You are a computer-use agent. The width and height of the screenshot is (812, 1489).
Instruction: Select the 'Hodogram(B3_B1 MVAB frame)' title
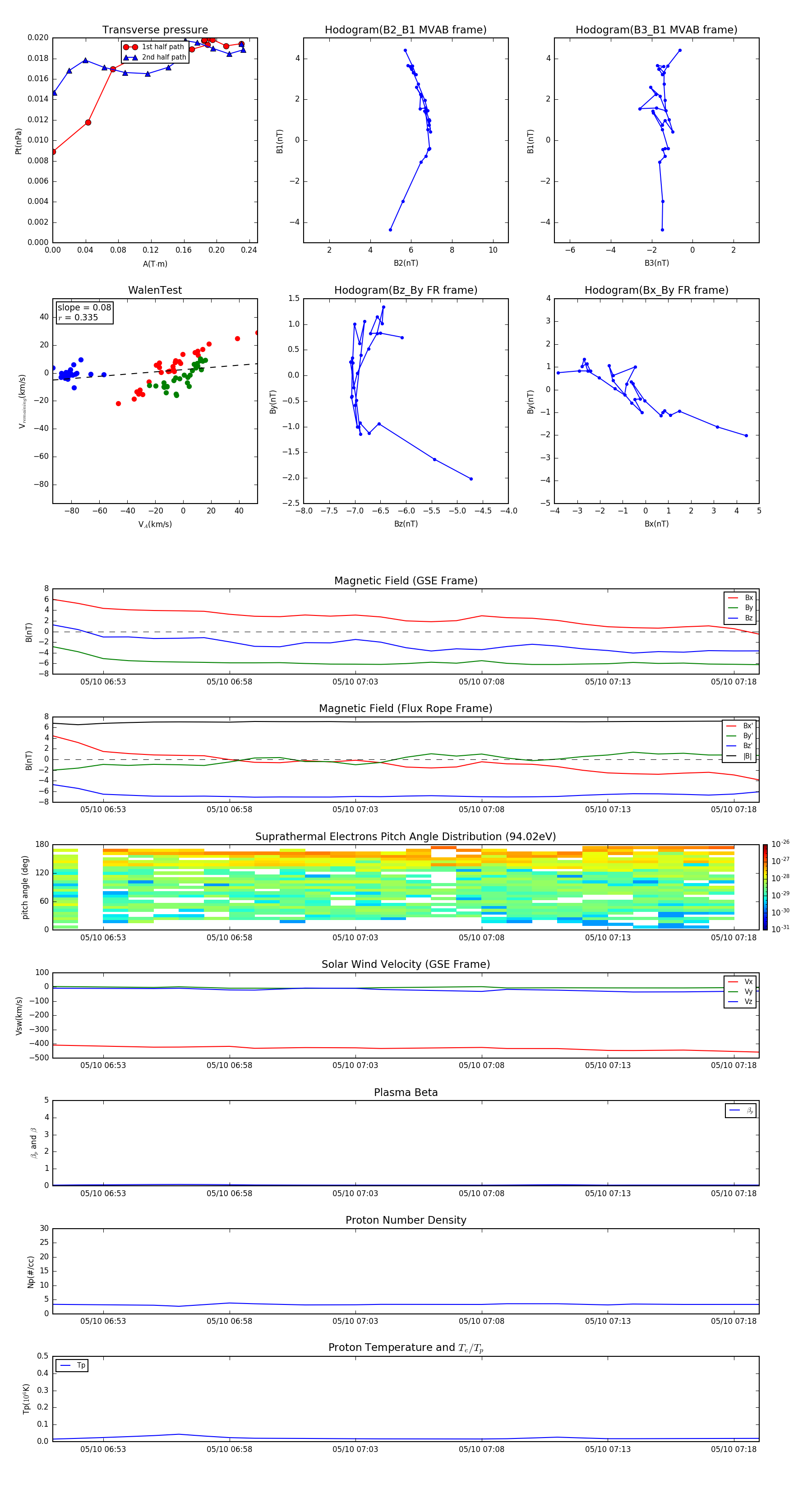pos(656,30)
